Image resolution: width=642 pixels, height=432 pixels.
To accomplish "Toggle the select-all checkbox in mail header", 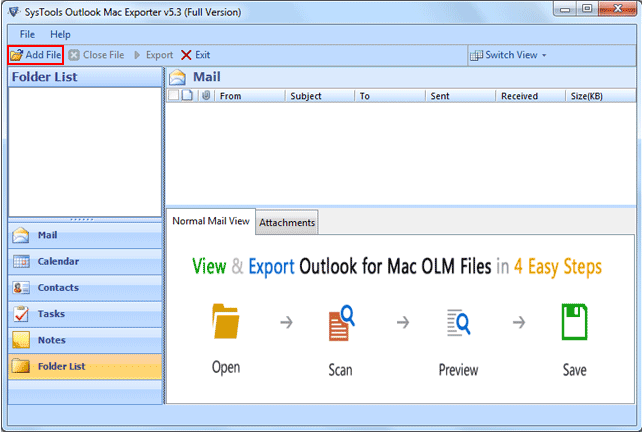I will tap(174, 95).
